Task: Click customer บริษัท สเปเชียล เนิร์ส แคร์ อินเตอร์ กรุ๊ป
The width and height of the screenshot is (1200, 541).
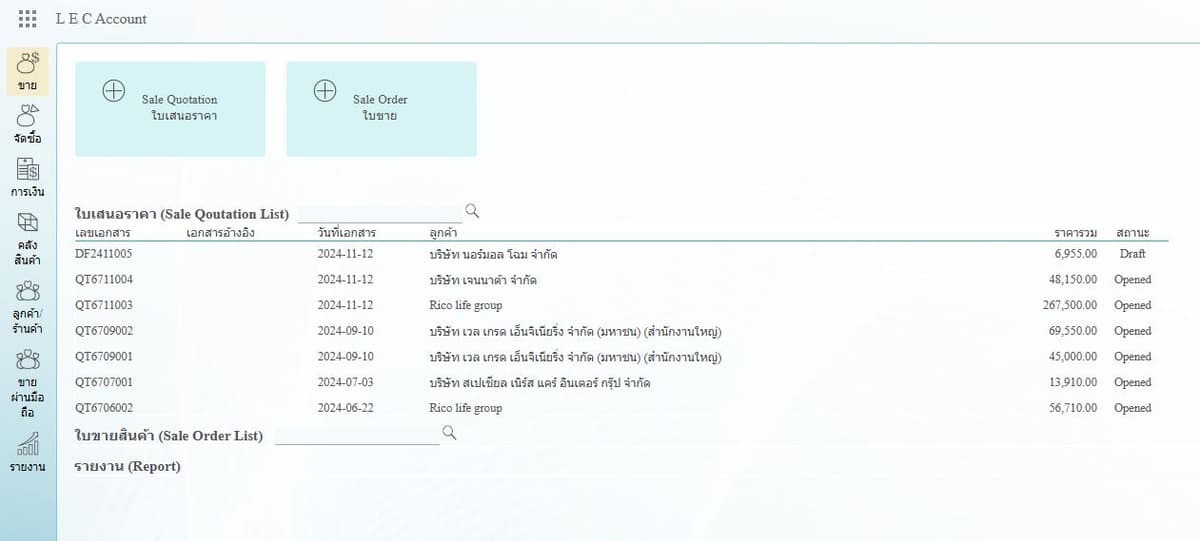Action: coord(540,382)
